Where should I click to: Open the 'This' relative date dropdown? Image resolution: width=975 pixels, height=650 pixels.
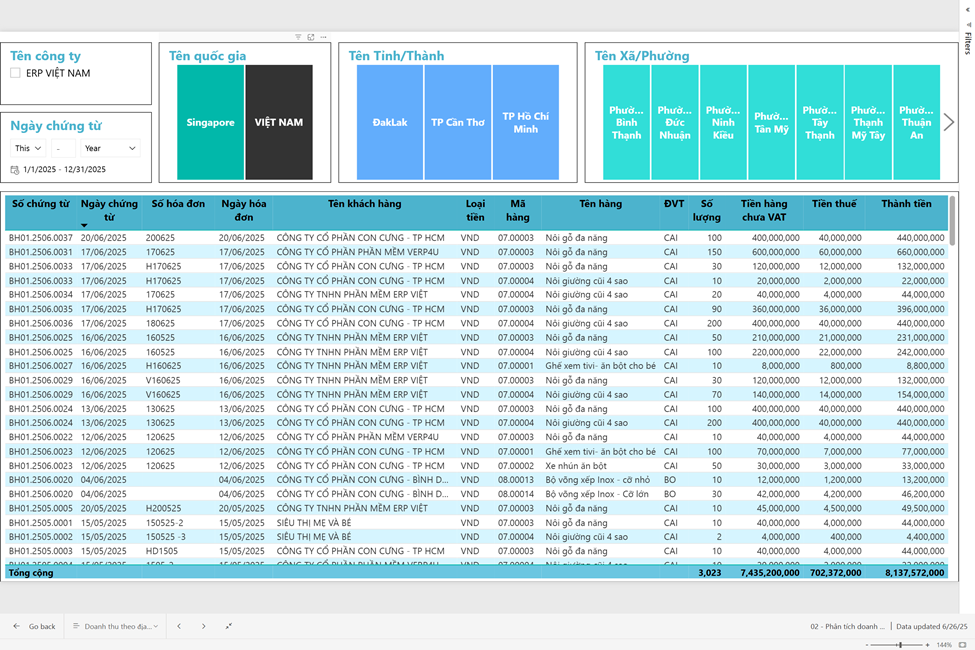coord(28,148)
